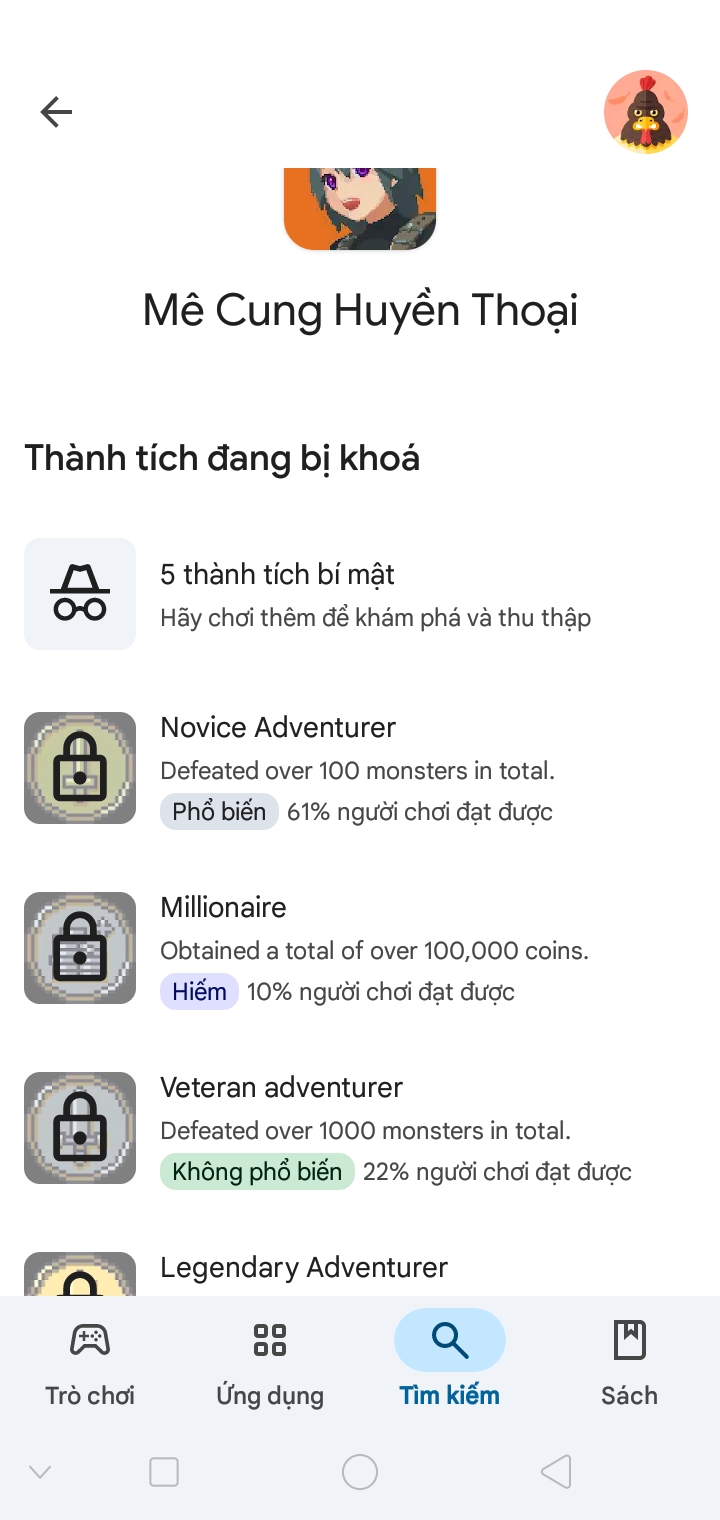720x1520 pixels.
Task: Tap the Millionaire locked badge icon
Action: coord(80,948)
